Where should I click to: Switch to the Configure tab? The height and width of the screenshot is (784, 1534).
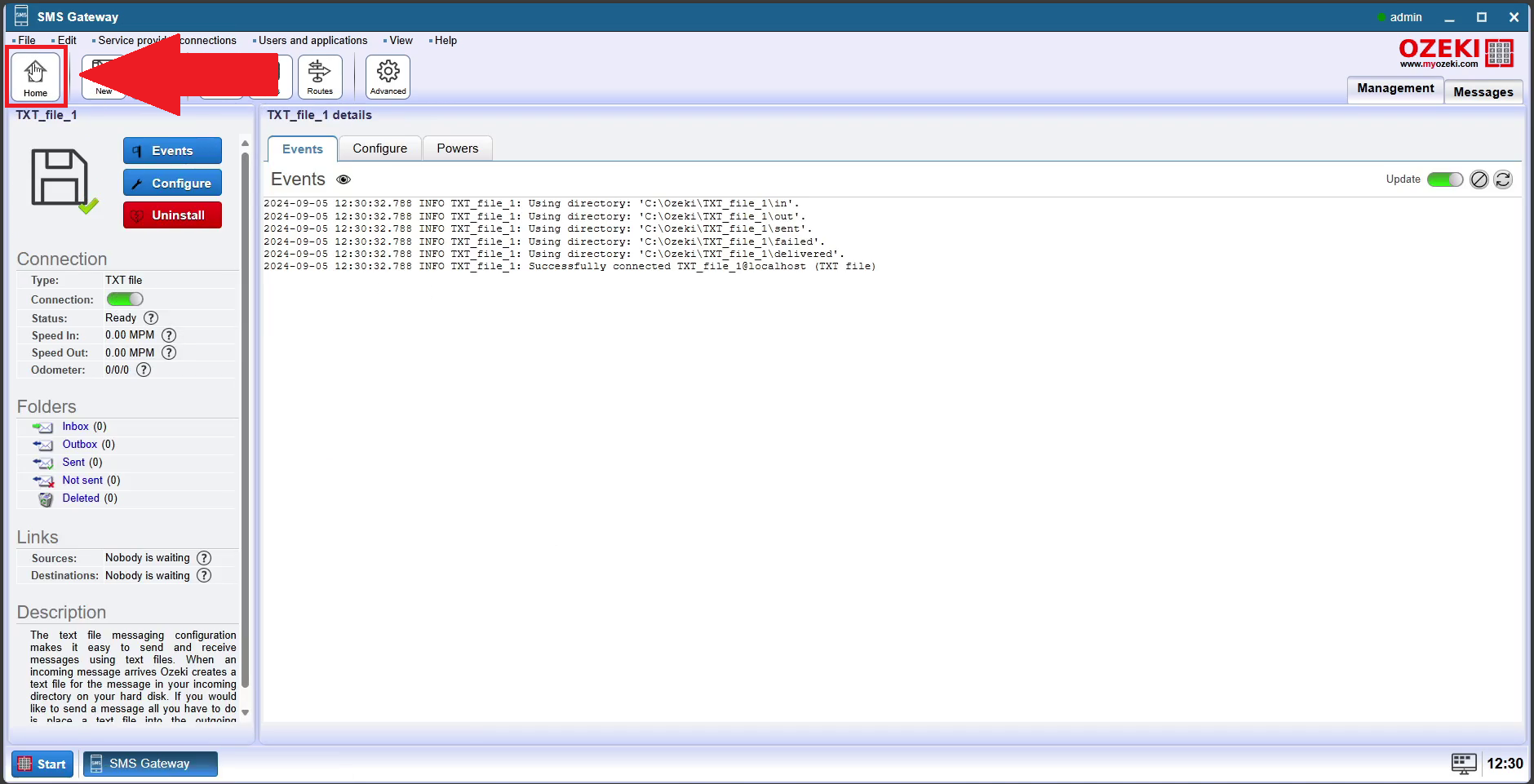(380, 148)
